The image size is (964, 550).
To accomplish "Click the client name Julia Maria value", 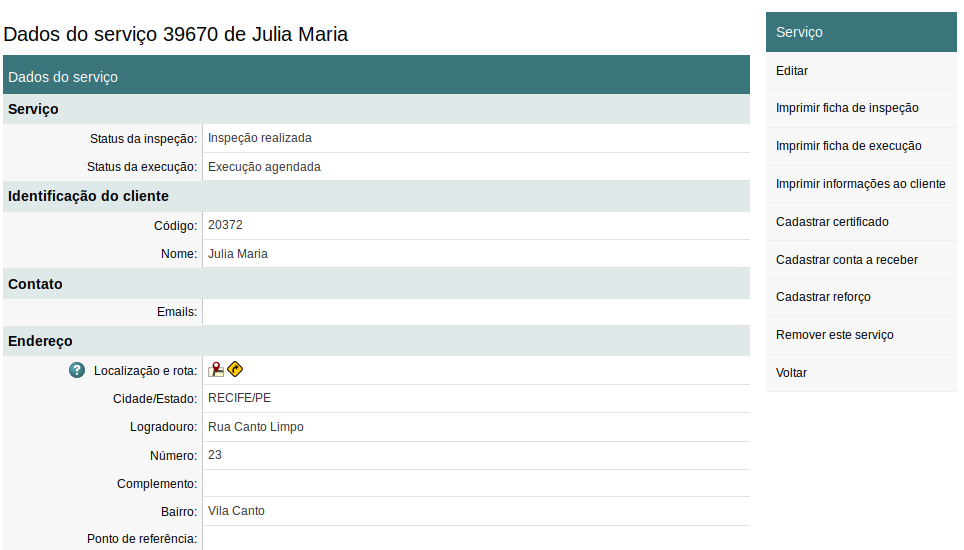I will pyautogui.click(x=238, y=254).
